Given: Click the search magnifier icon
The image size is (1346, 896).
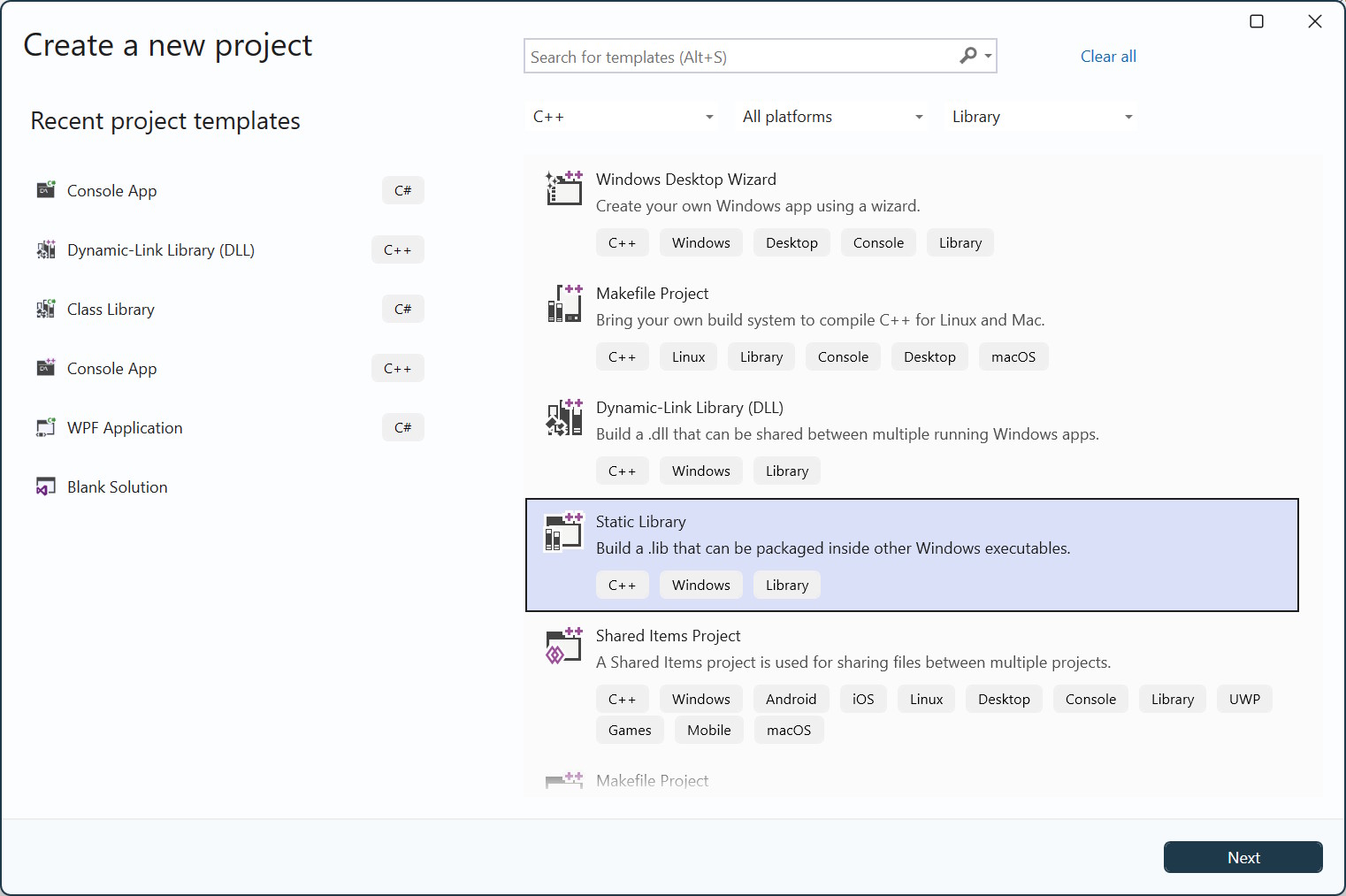Looking at the screenshot, I should tap(969, 57).
